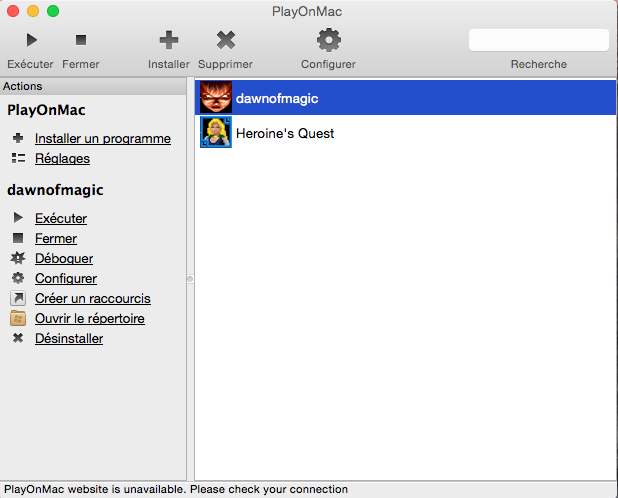Viewport: 618px width, 498px height.
Task: Focus the Recherche search field
Action: pos(539,40)
